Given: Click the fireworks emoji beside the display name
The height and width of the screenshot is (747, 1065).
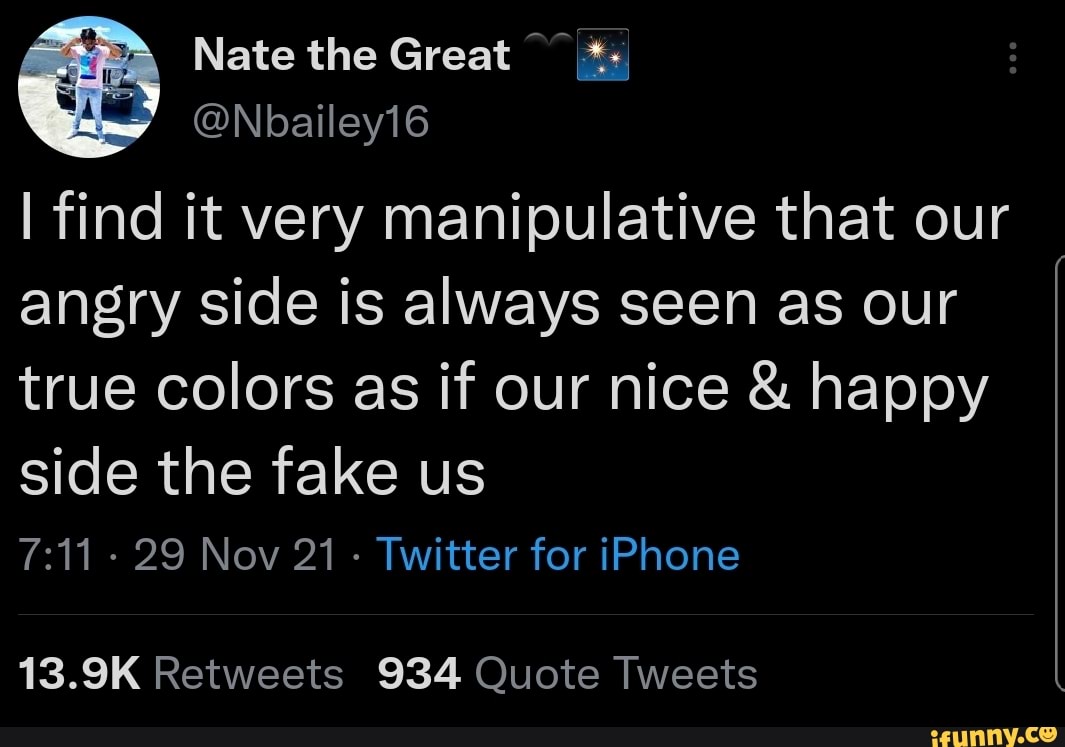Looking at the screenshot, I should [603, 55].
